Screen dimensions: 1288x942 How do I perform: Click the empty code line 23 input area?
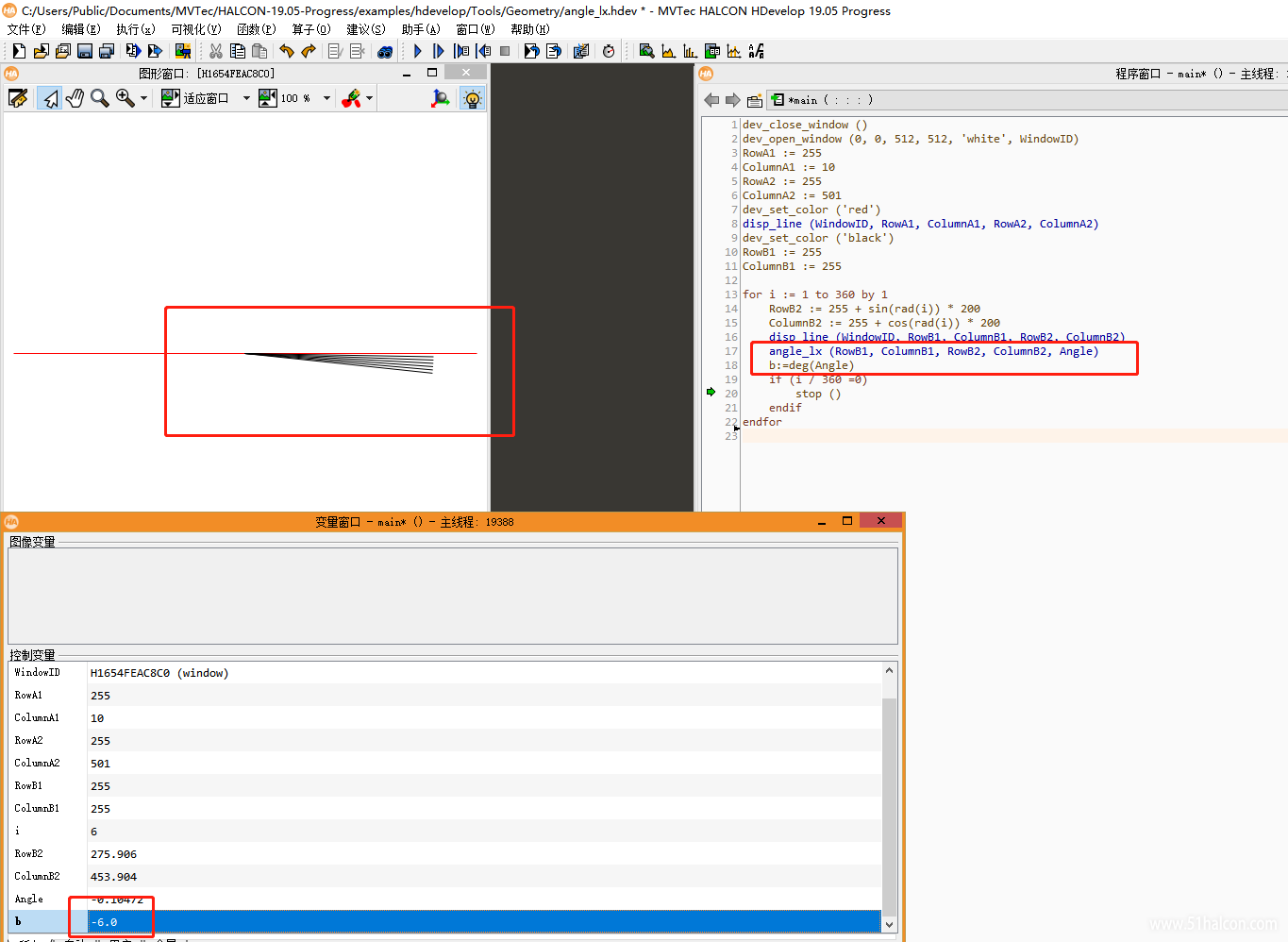coord(1014,436)
